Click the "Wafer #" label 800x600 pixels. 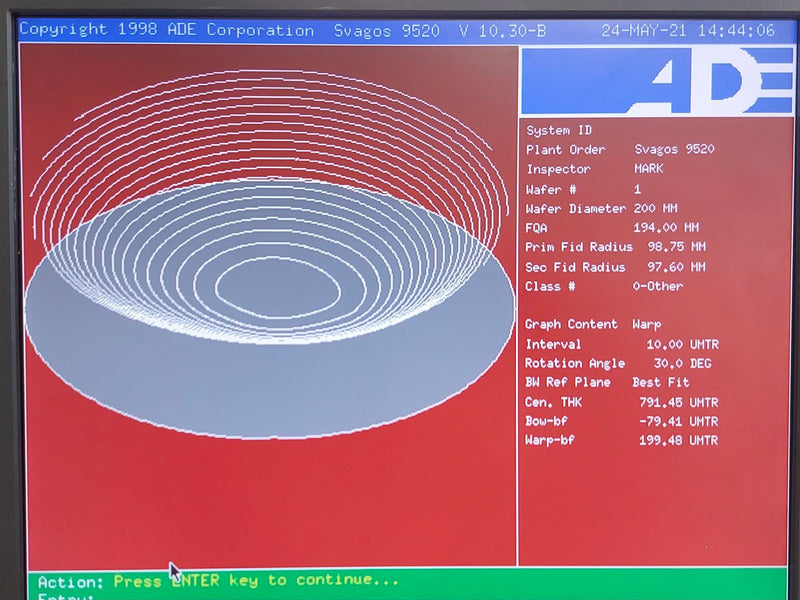[x=551, y=190]
